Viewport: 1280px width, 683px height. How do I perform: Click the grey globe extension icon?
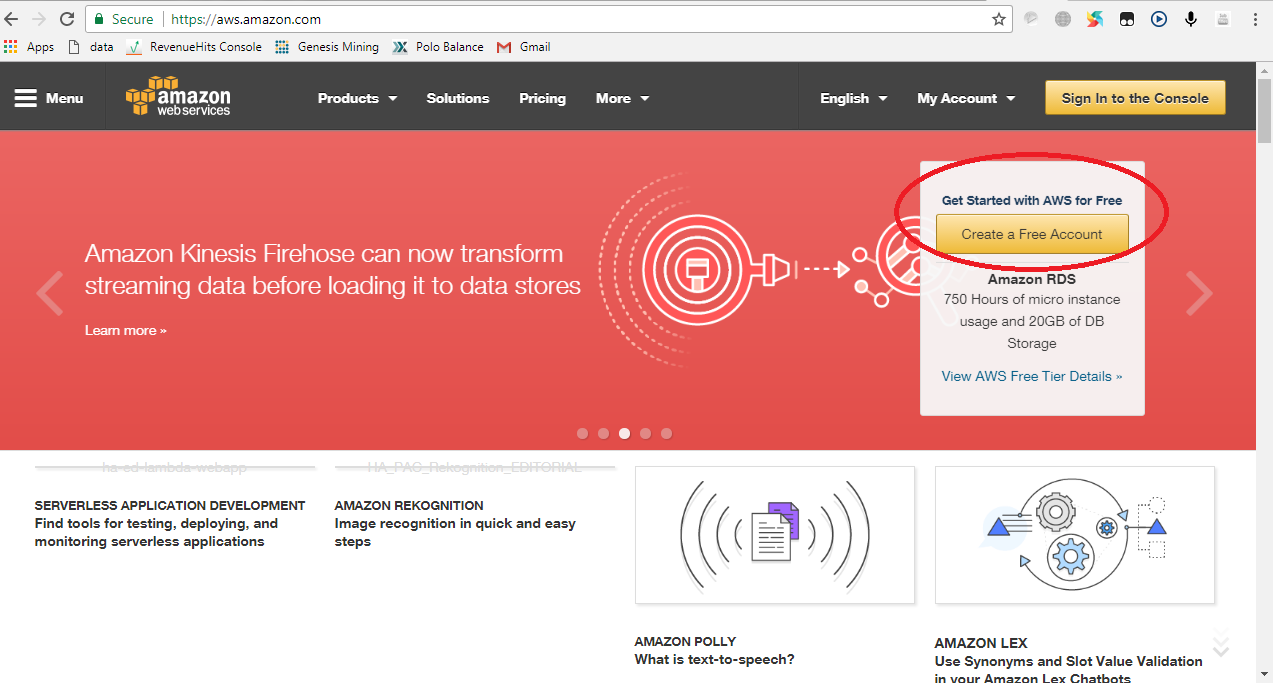pos(1063,19)
